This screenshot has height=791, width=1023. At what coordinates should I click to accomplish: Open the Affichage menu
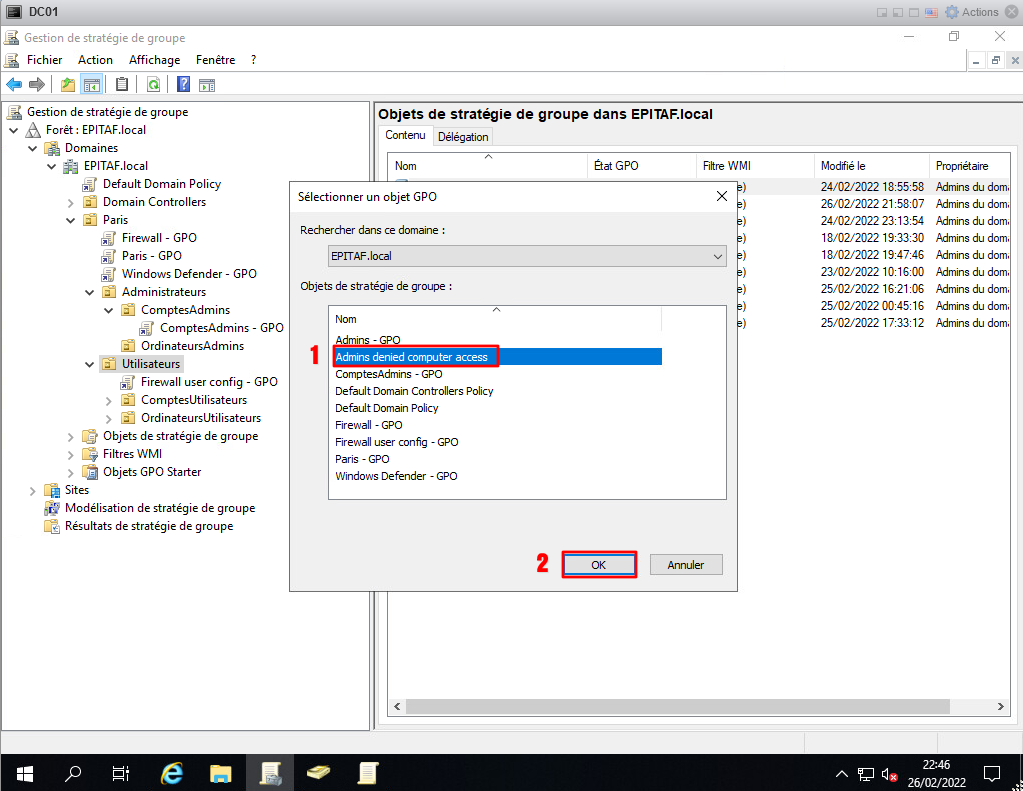pos(154,60)
